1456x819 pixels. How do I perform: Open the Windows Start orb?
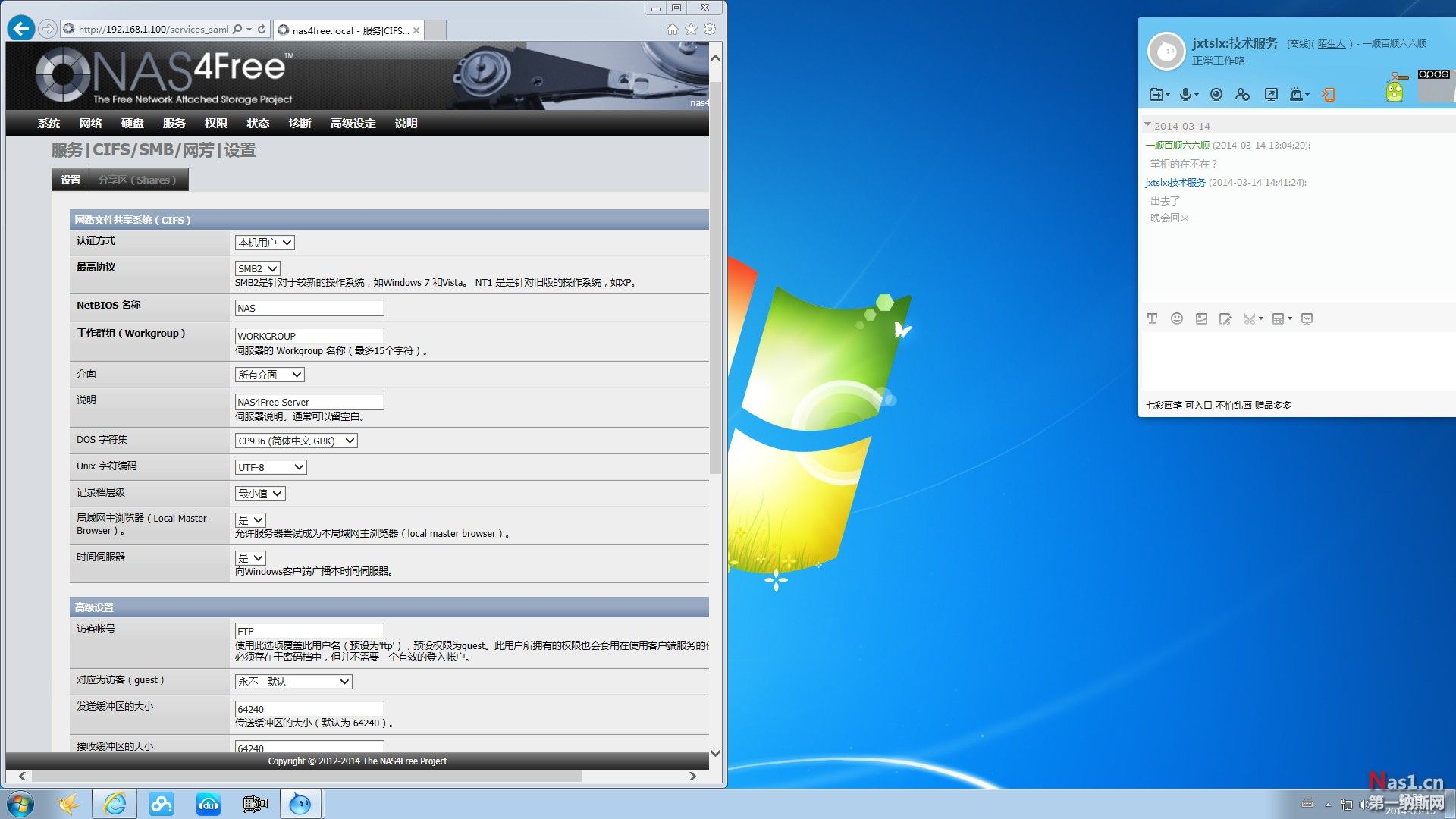[x=21, y=804]
